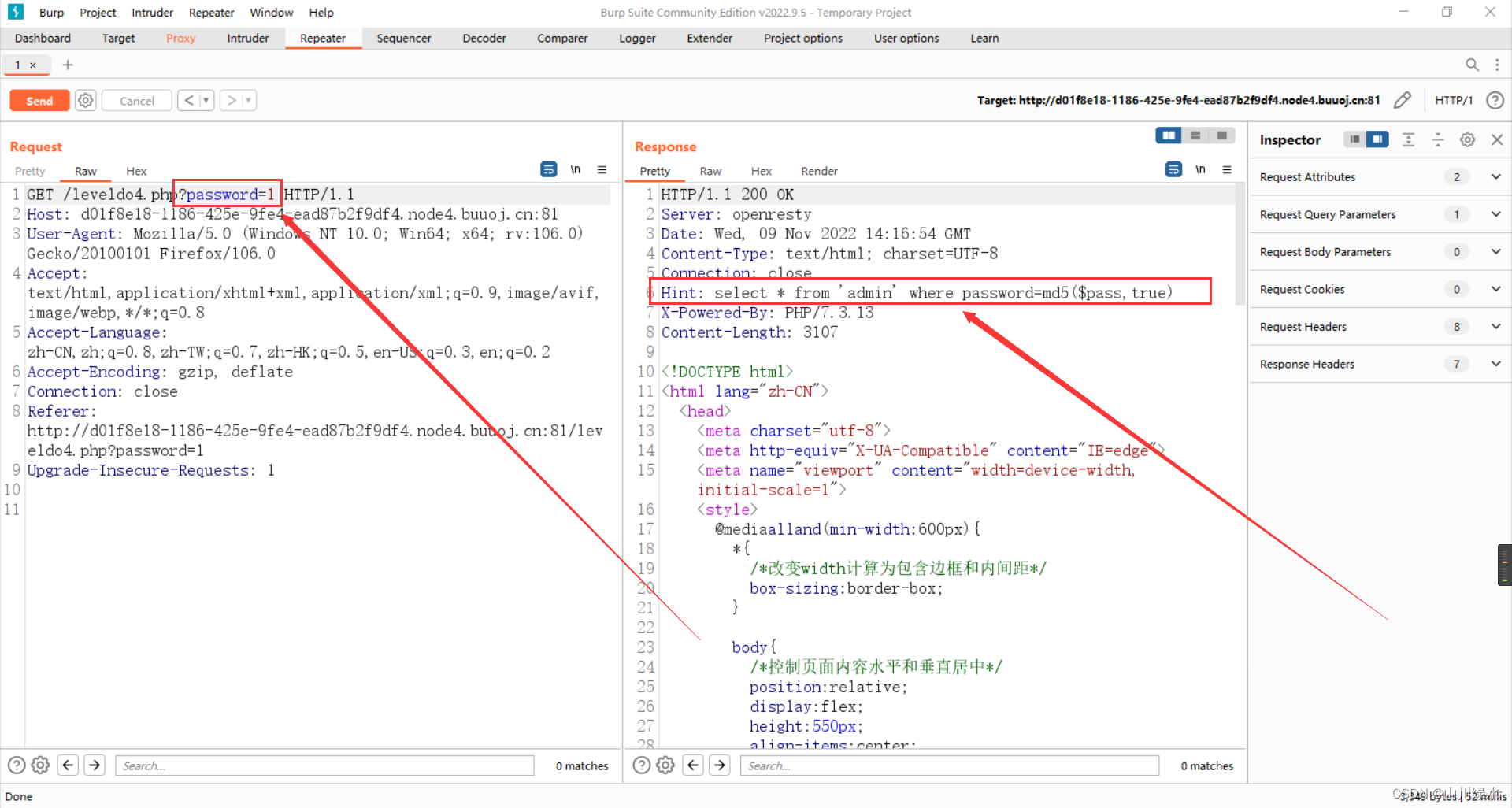1512x808 pixels.
Task: Open response pane hamburger menu
Action: coord(1227,169)
